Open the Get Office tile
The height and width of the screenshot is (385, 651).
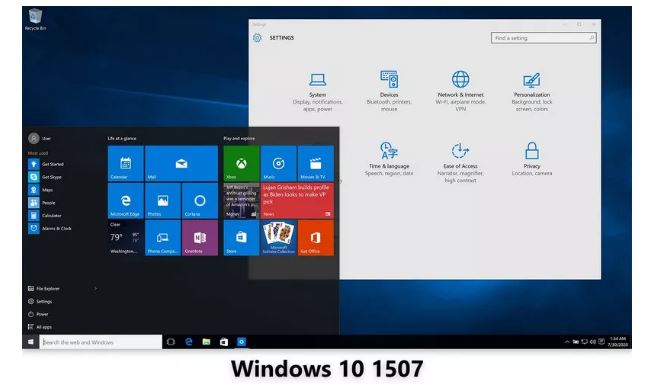click(316, 238)
